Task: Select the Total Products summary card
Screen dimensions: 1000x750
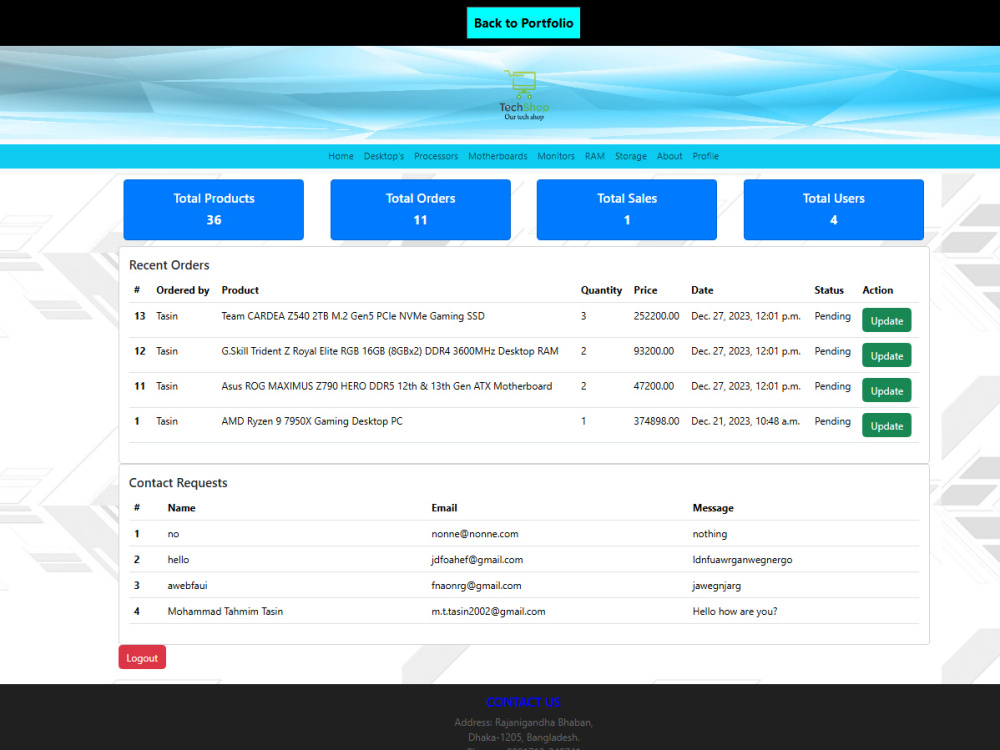Action: (x=213, y=209)
